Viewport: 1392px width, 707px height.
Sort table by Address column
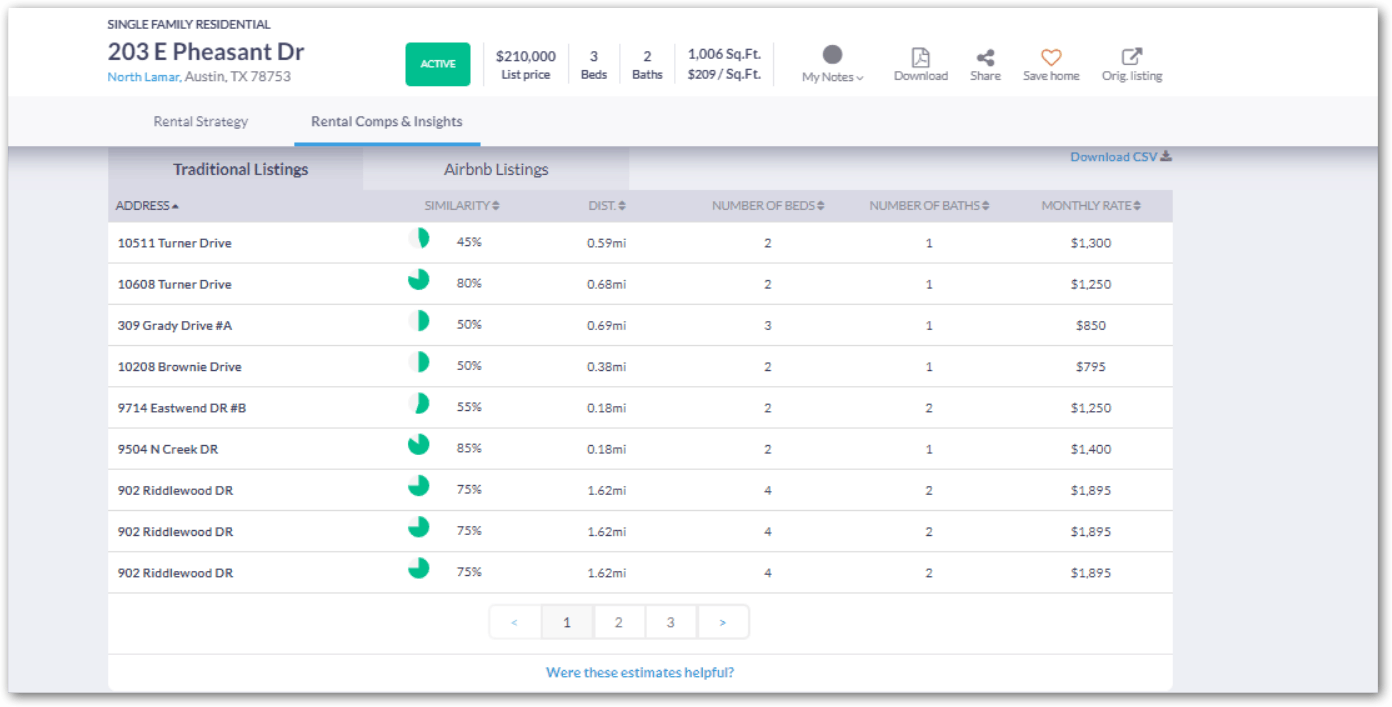[147, 206]
